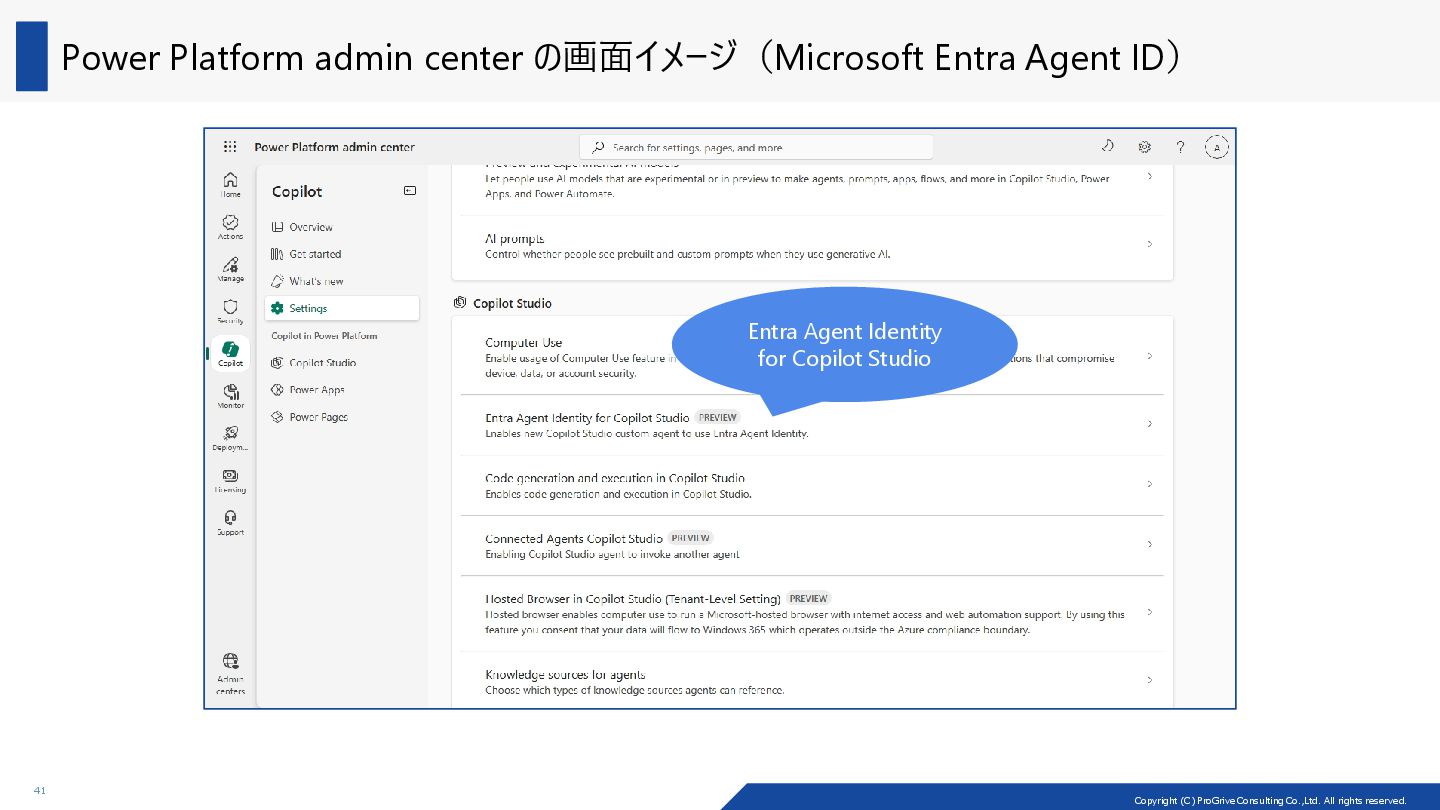The width and height of the screenshot is (1440, 810).
Task: Open the Get started menu item
Action: click(342, 254)
